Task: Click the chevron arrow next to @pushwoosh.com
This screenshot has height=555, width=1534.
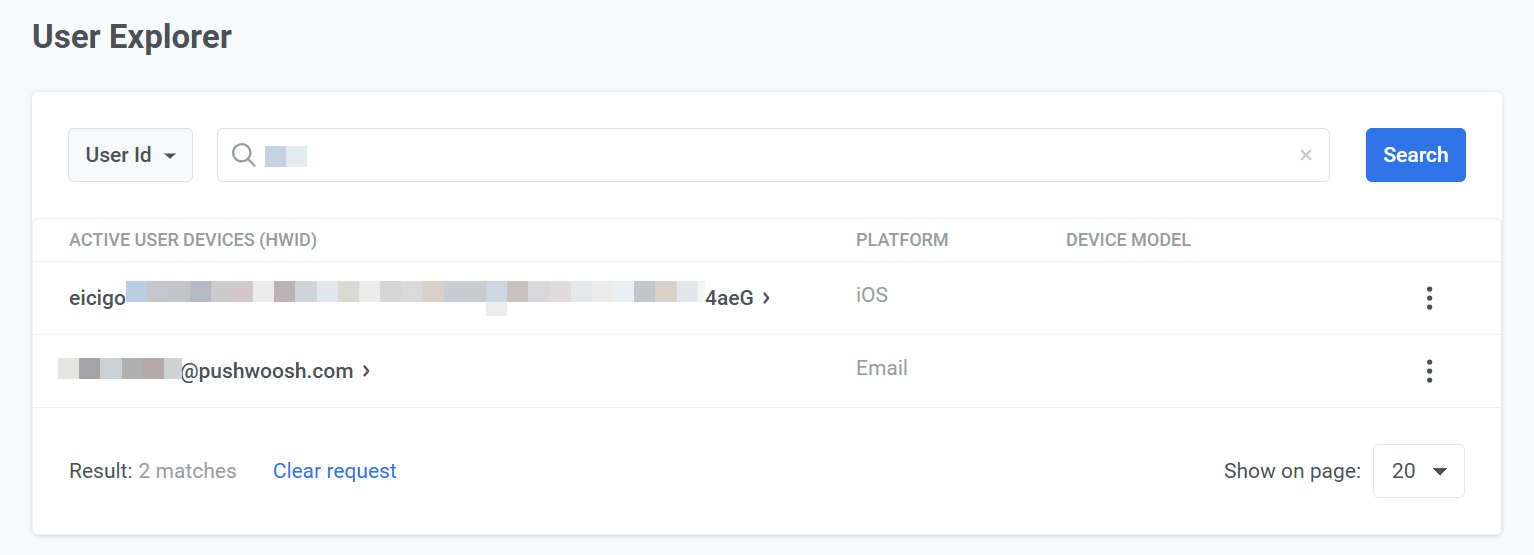Action: point(366,371)
